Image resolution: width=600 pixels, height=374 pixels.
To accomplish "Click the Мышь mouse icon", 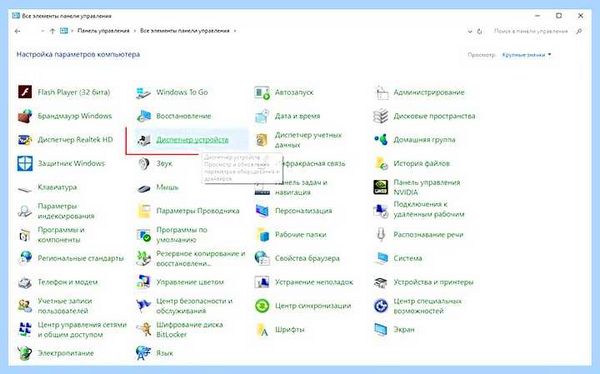I will (x=144, y=188).
